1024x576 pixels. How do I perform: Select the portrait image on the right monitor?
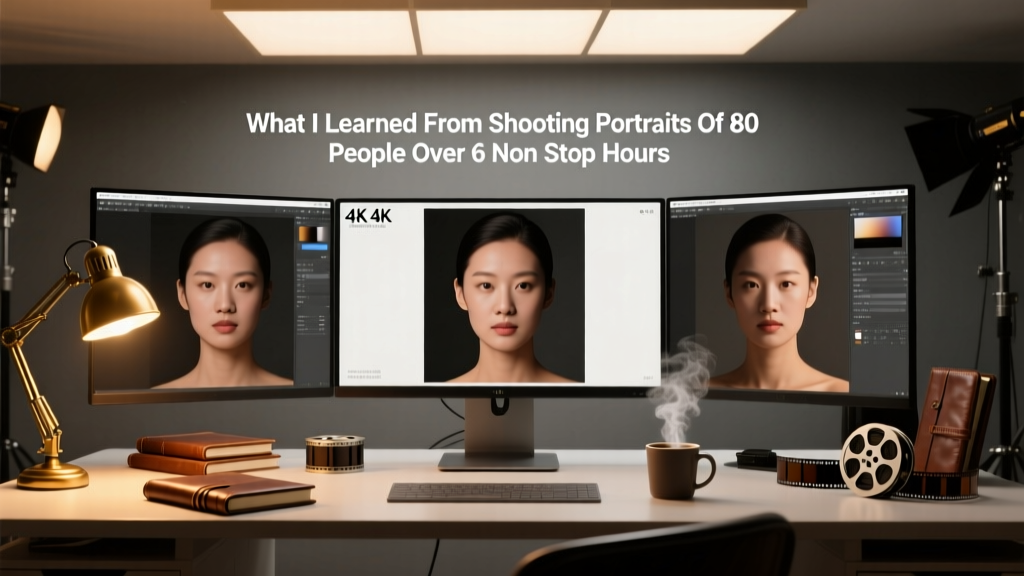pos(772,301)
